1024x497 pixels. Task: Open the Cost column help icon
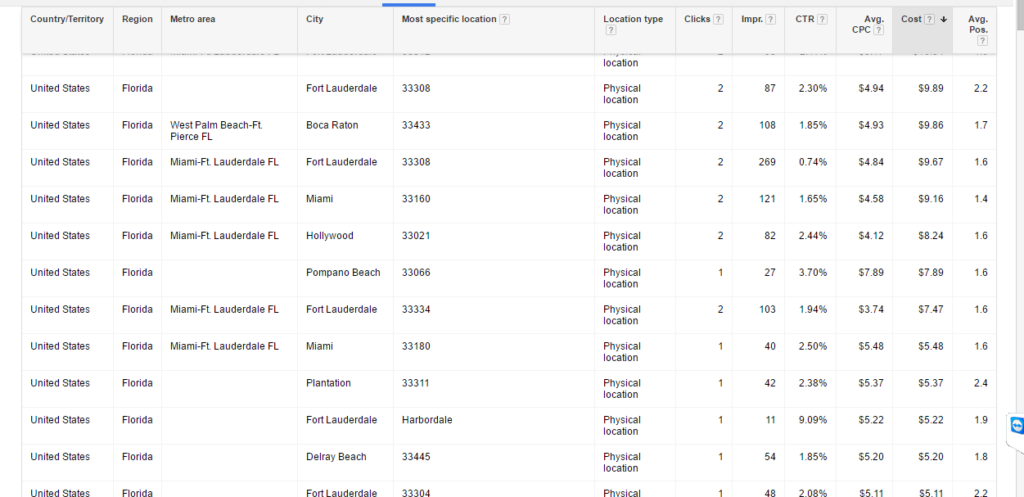pos(930,20)
